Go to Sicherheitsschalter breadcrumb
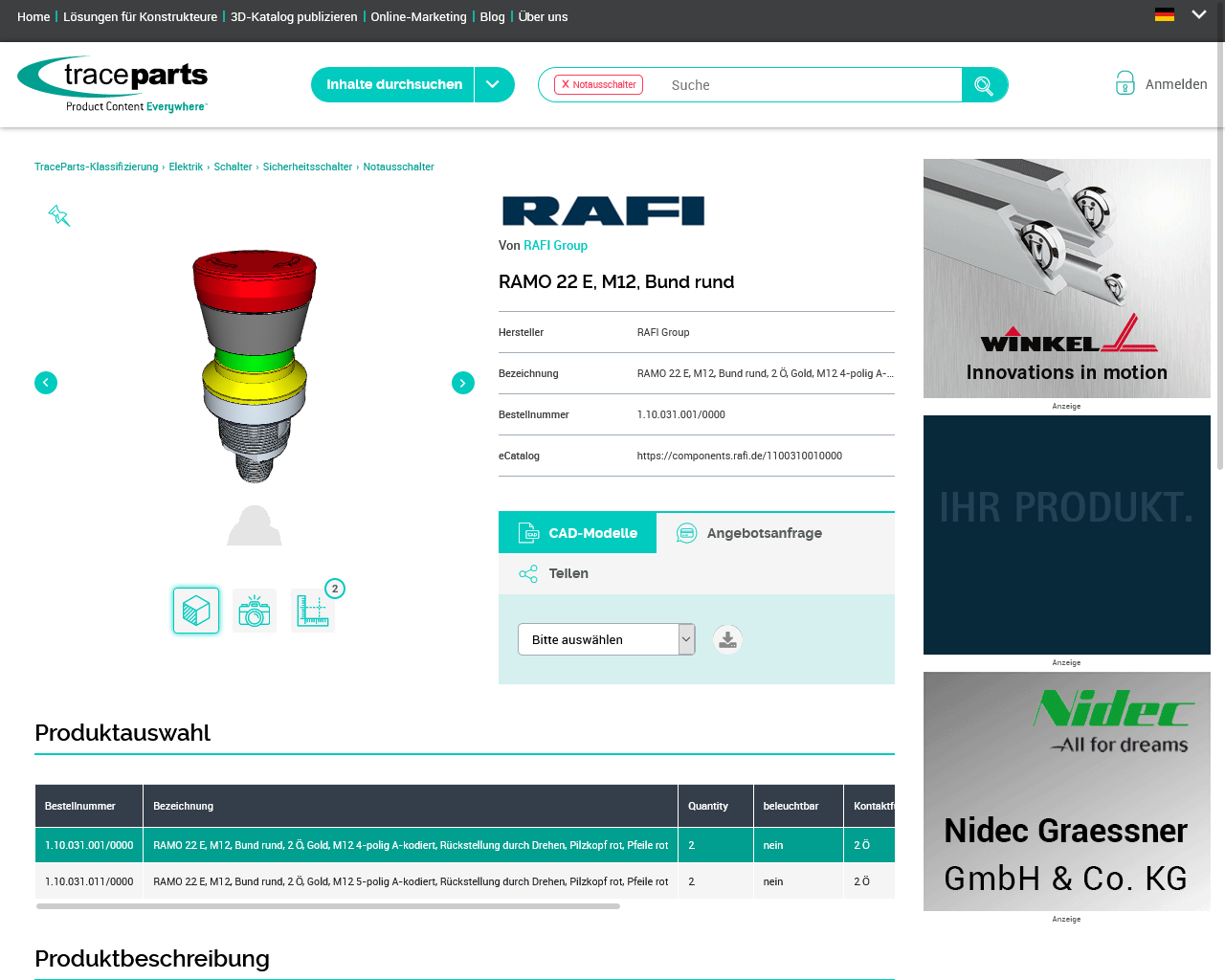Image resolution: width=1225 pixels, height=980 pixels. [307, 167]
